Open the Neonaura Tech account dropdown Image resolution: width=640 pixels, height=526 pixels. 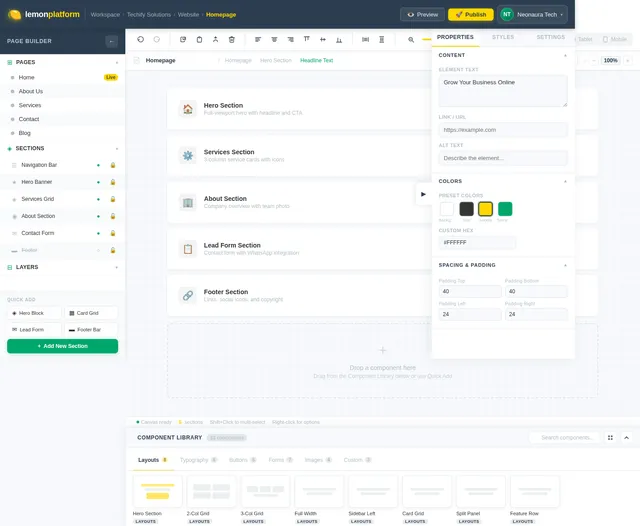coord(532,15)
